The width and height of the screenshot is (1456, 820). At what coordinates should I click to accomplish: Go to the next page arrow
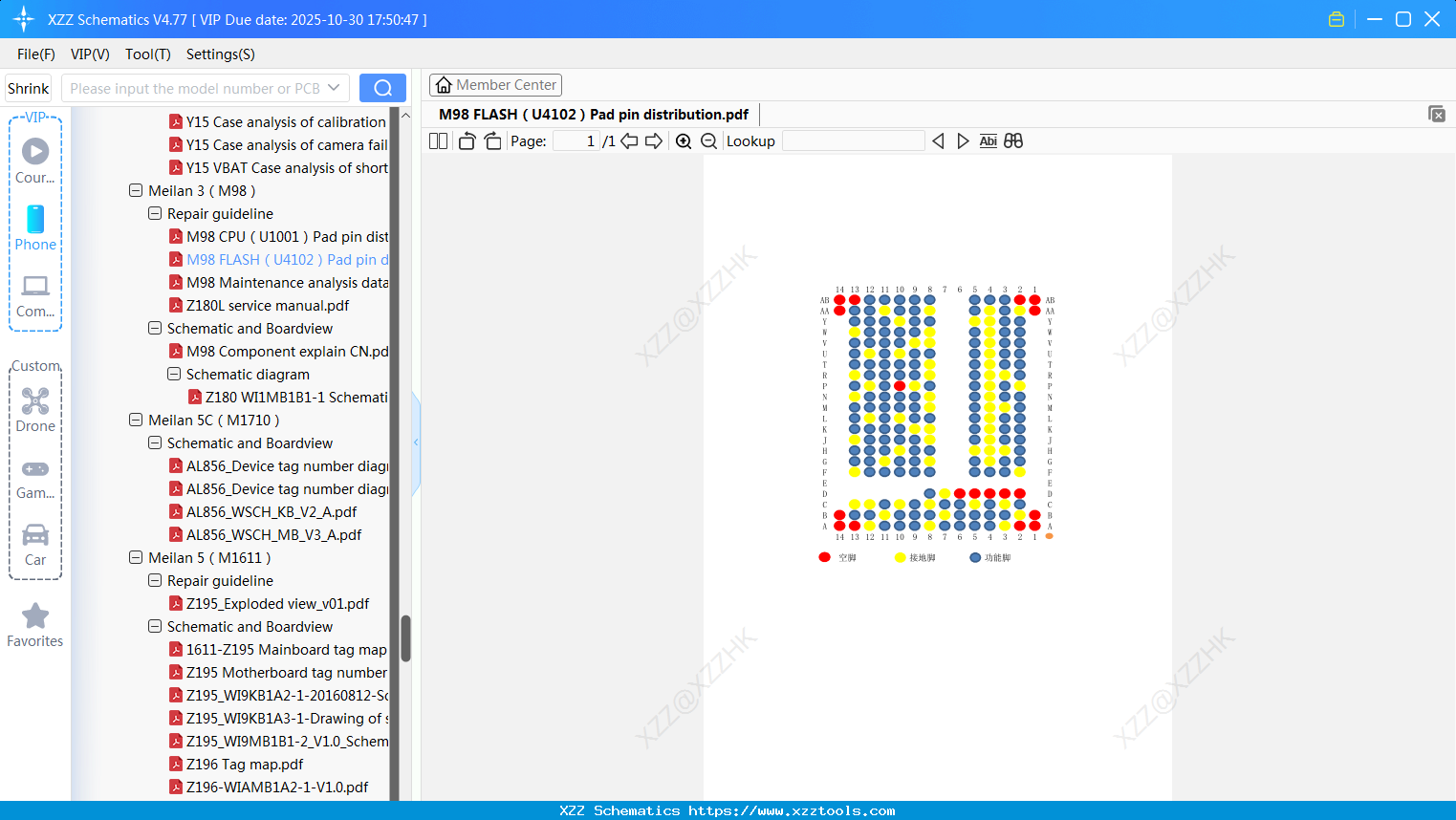654,141
